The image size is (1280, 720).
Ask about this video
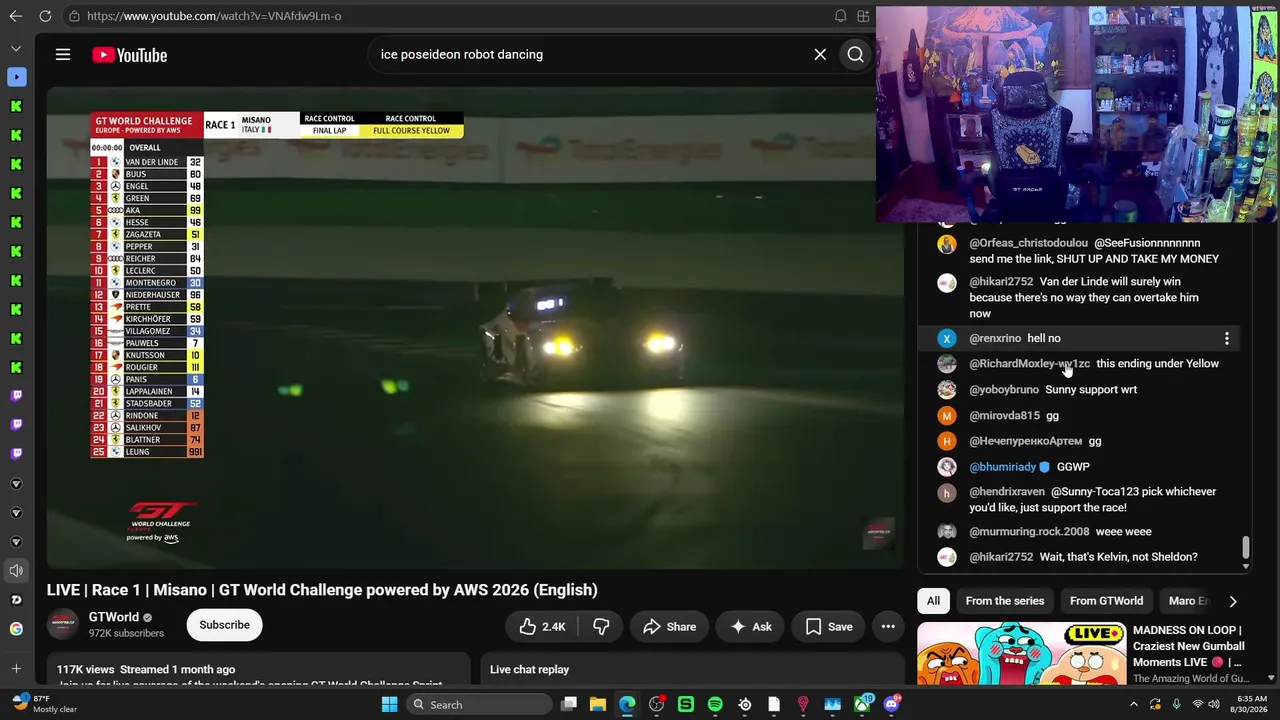751,627
